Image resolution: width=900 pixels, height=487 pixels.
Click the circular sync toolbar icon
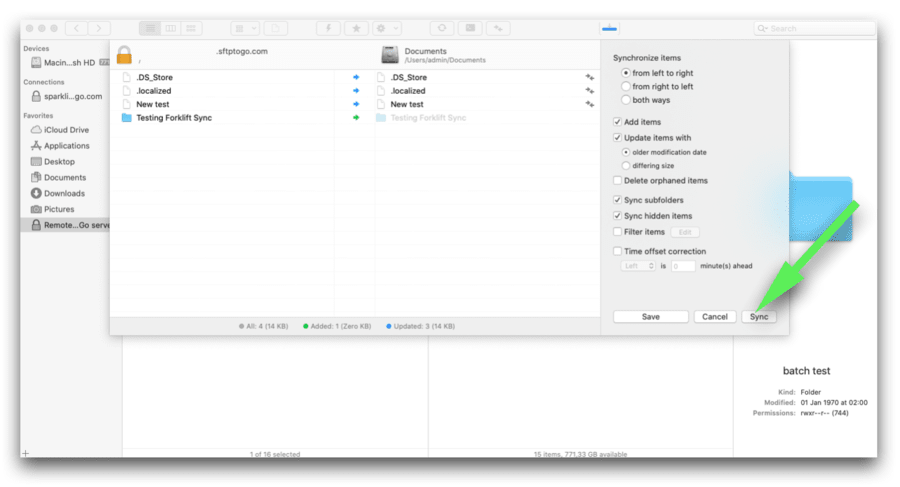click(442, 28)
